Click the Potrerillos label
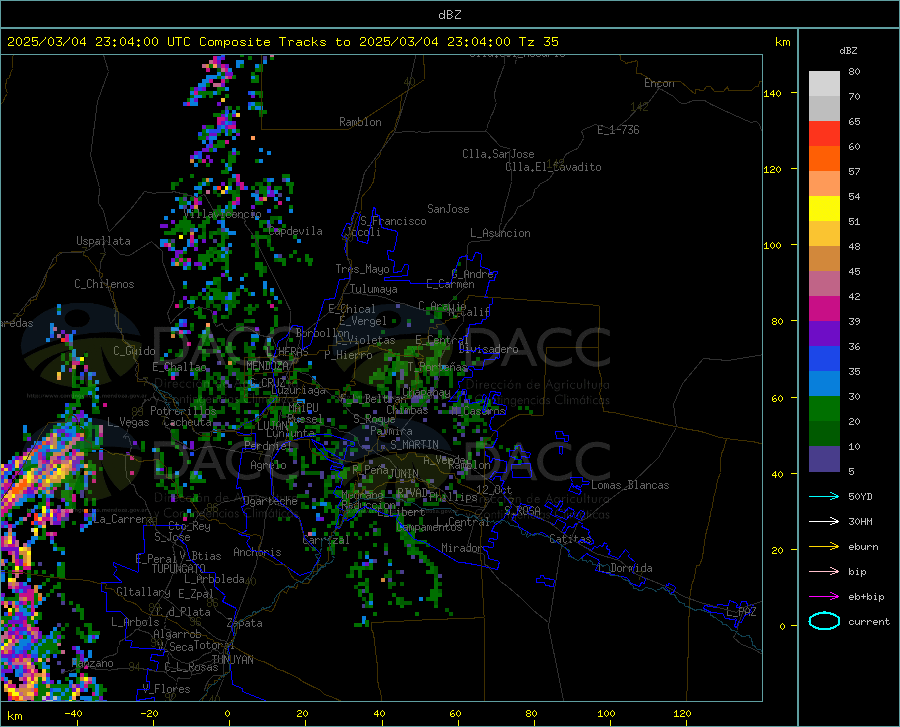Screen dimensions: 900x727 pyautogui.click(x=183, y=411)
